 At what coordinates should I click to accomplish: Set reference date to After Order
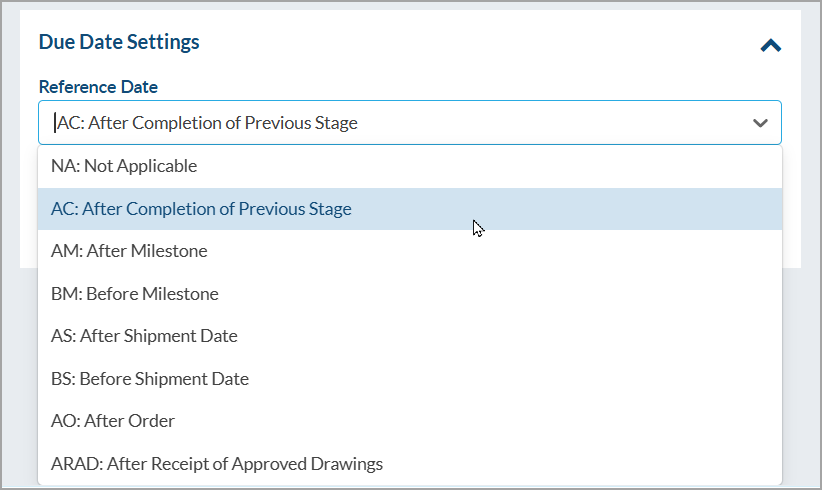pyautogui.click(x=113, y=421)
